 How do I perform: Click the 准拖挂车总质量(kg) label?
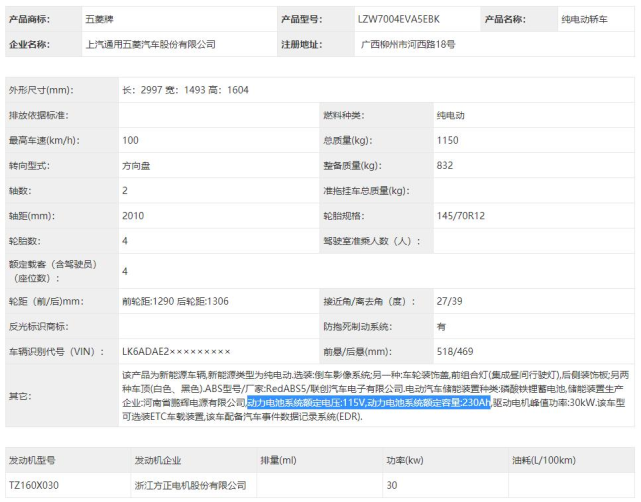pos(366,190)
